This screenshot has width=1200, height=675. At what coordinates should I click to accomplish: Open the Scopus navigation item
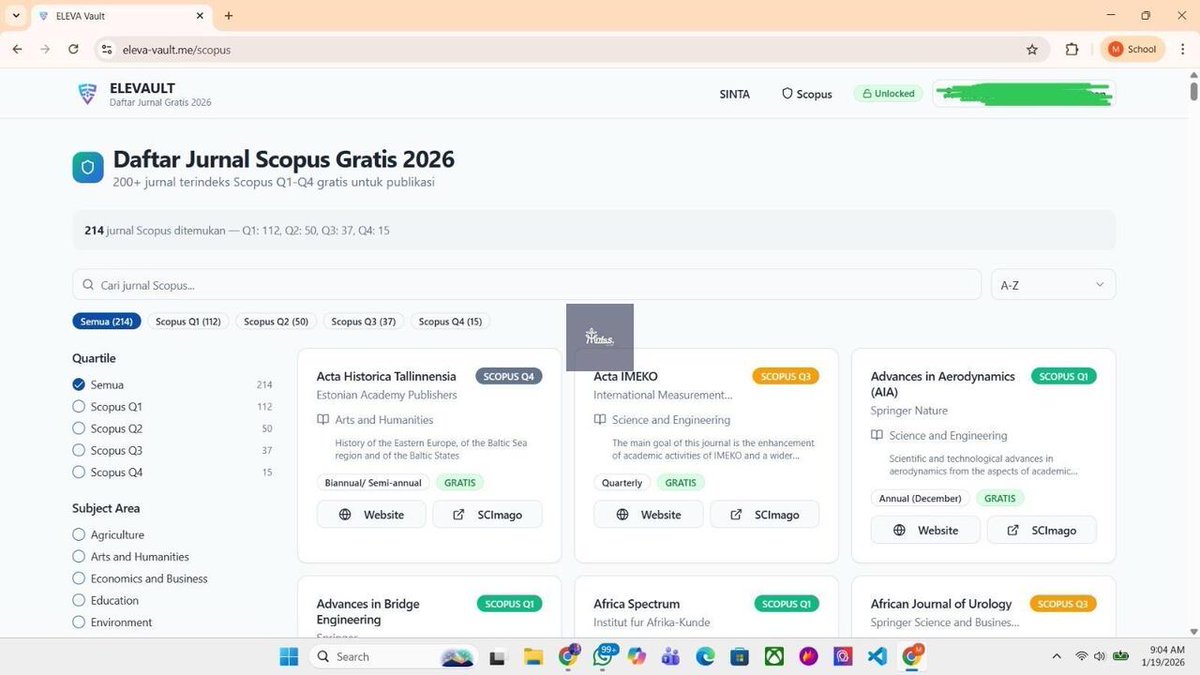pos(807,94)
